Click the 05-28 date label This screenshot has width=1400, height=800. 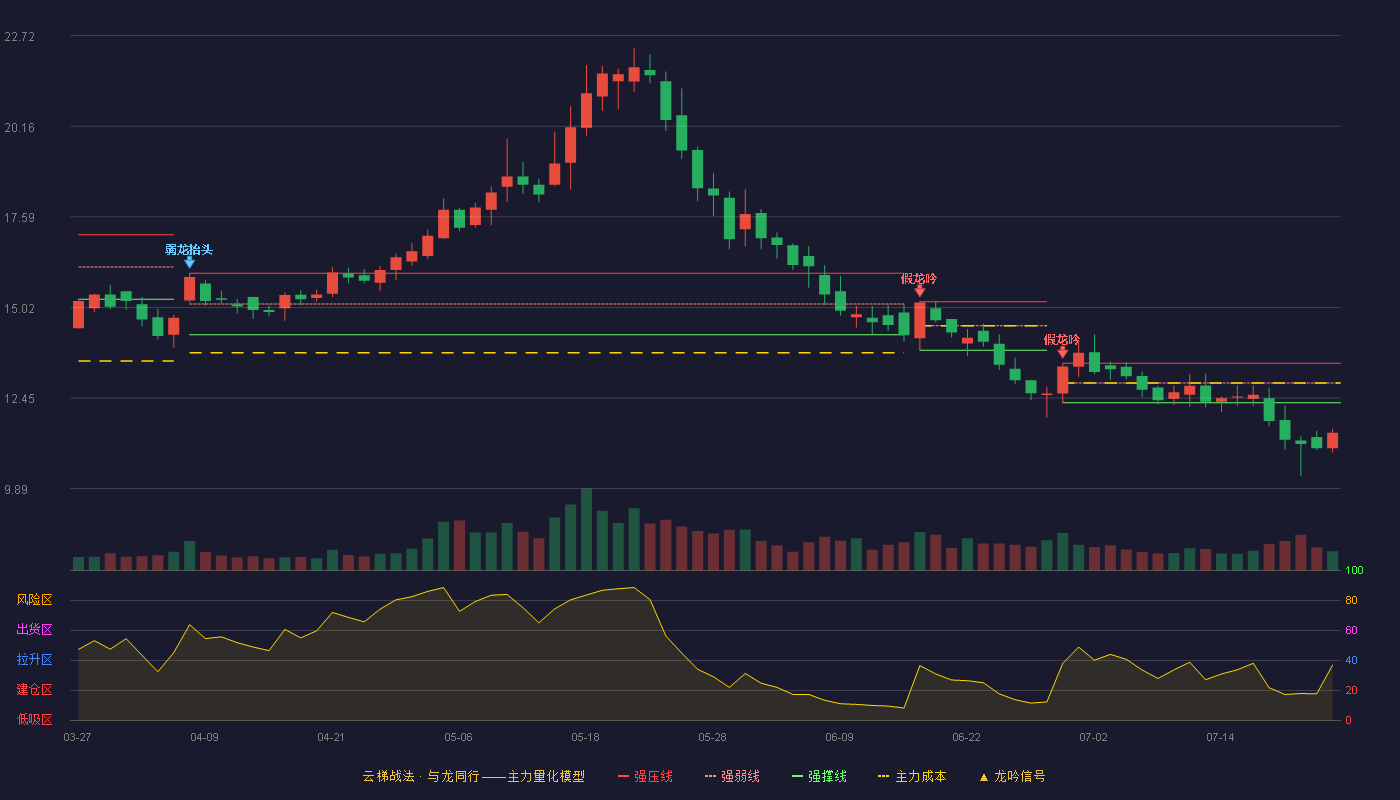[712, 737]
